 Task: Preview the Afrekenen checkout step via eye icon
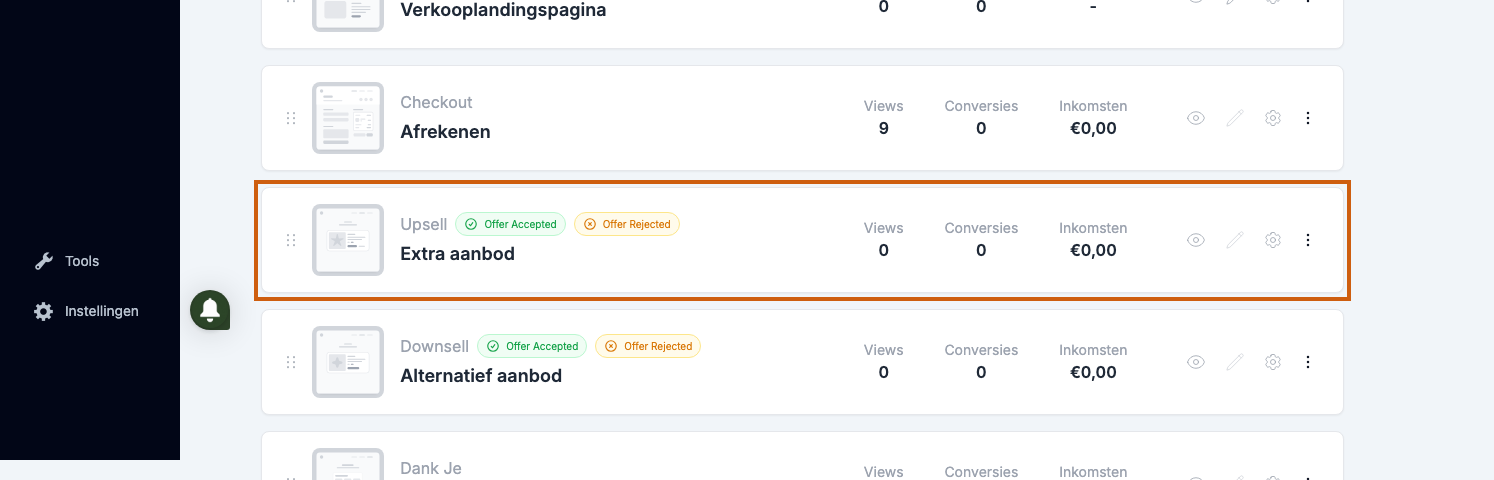(1196, 118)
